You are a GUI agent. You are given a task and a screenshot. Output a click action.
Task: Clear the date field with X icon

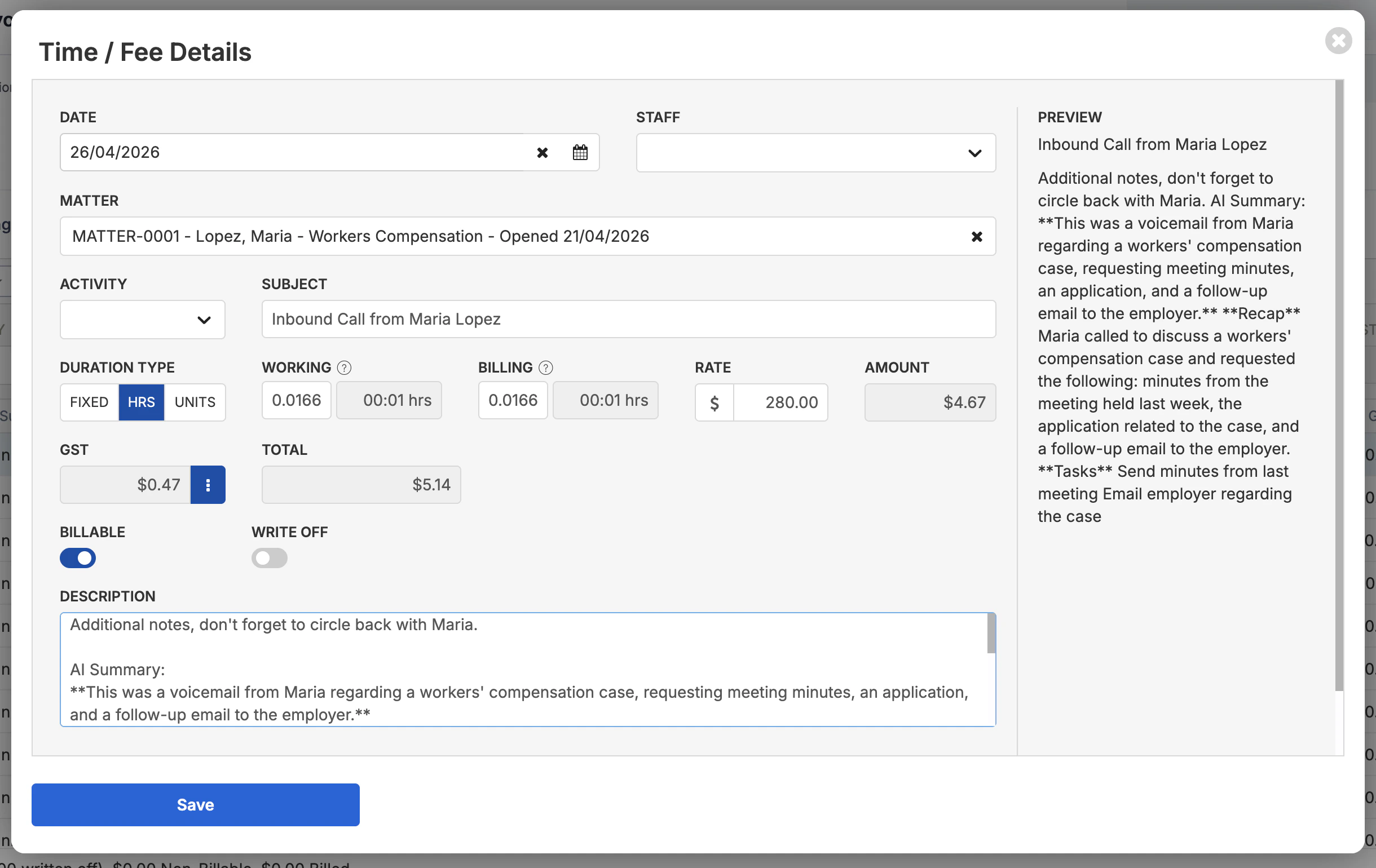(x=542, y=153)
